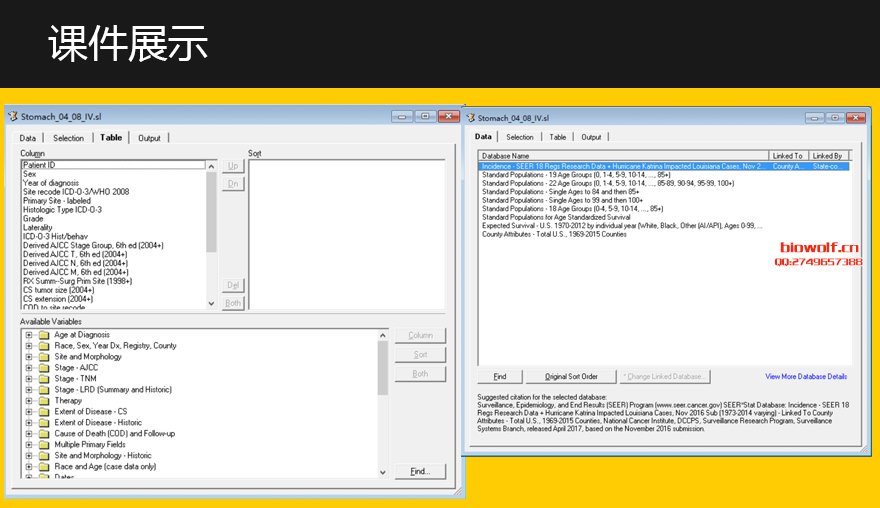Expand the Stage - TNM folder

point(29,379)
